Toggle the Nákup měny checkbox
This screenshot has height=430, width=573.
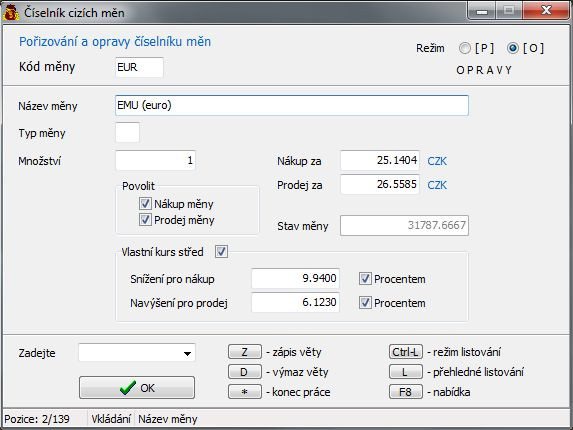tap(145, 203)
